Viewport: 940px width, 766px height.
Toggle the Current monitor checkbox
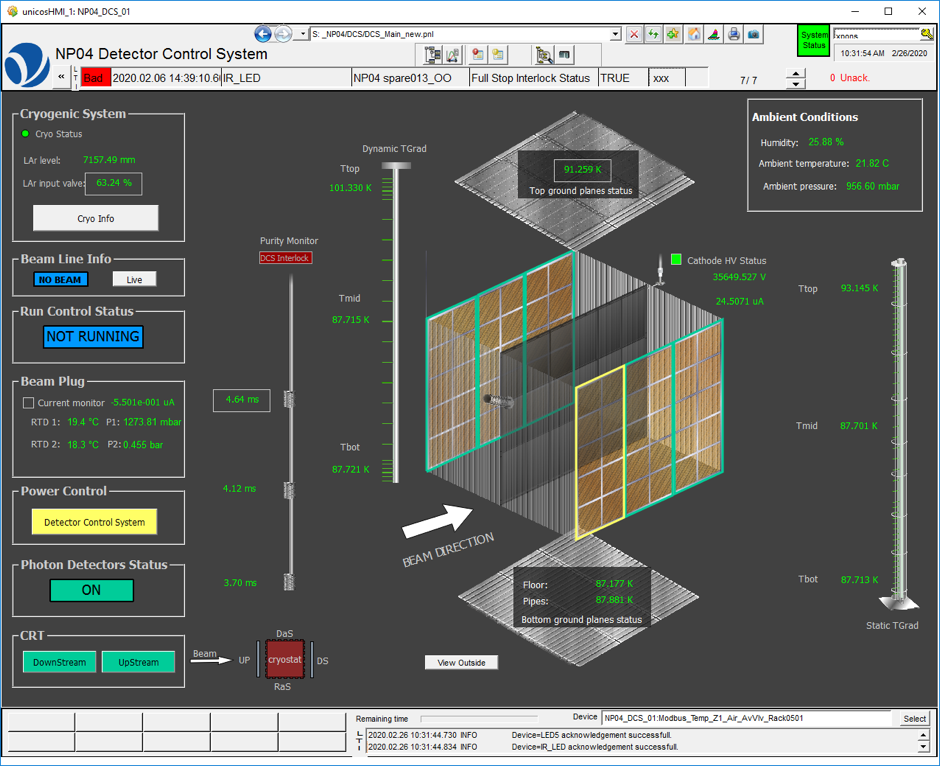coord(28,403)
